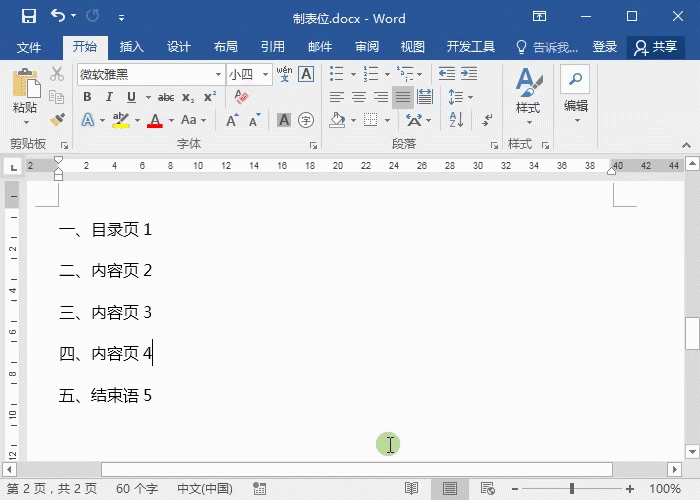Increase indent icon
The image size is (700, 500).
click(x=469, y=74)
